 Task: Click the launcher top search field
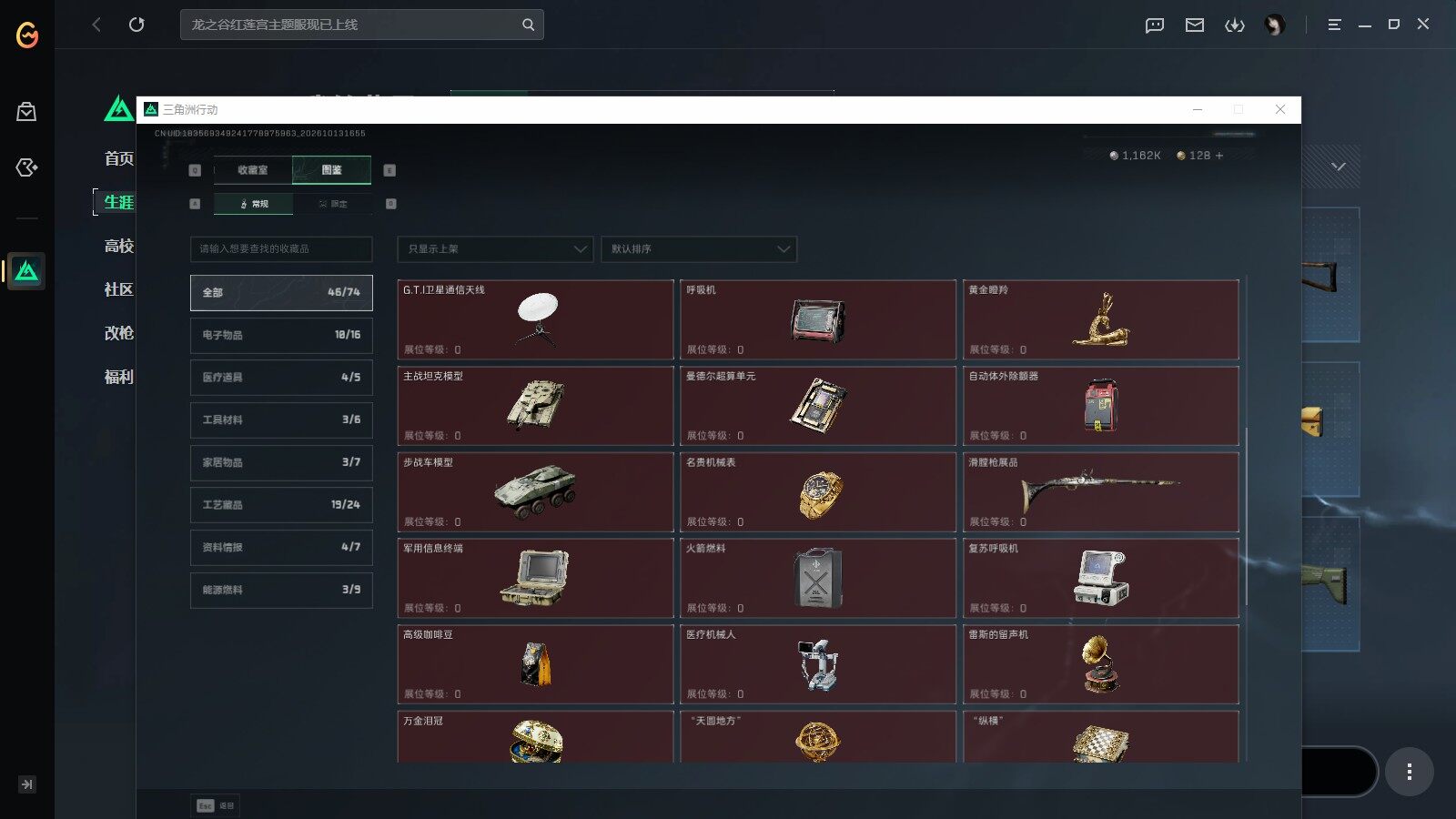[x=362, y=25]
